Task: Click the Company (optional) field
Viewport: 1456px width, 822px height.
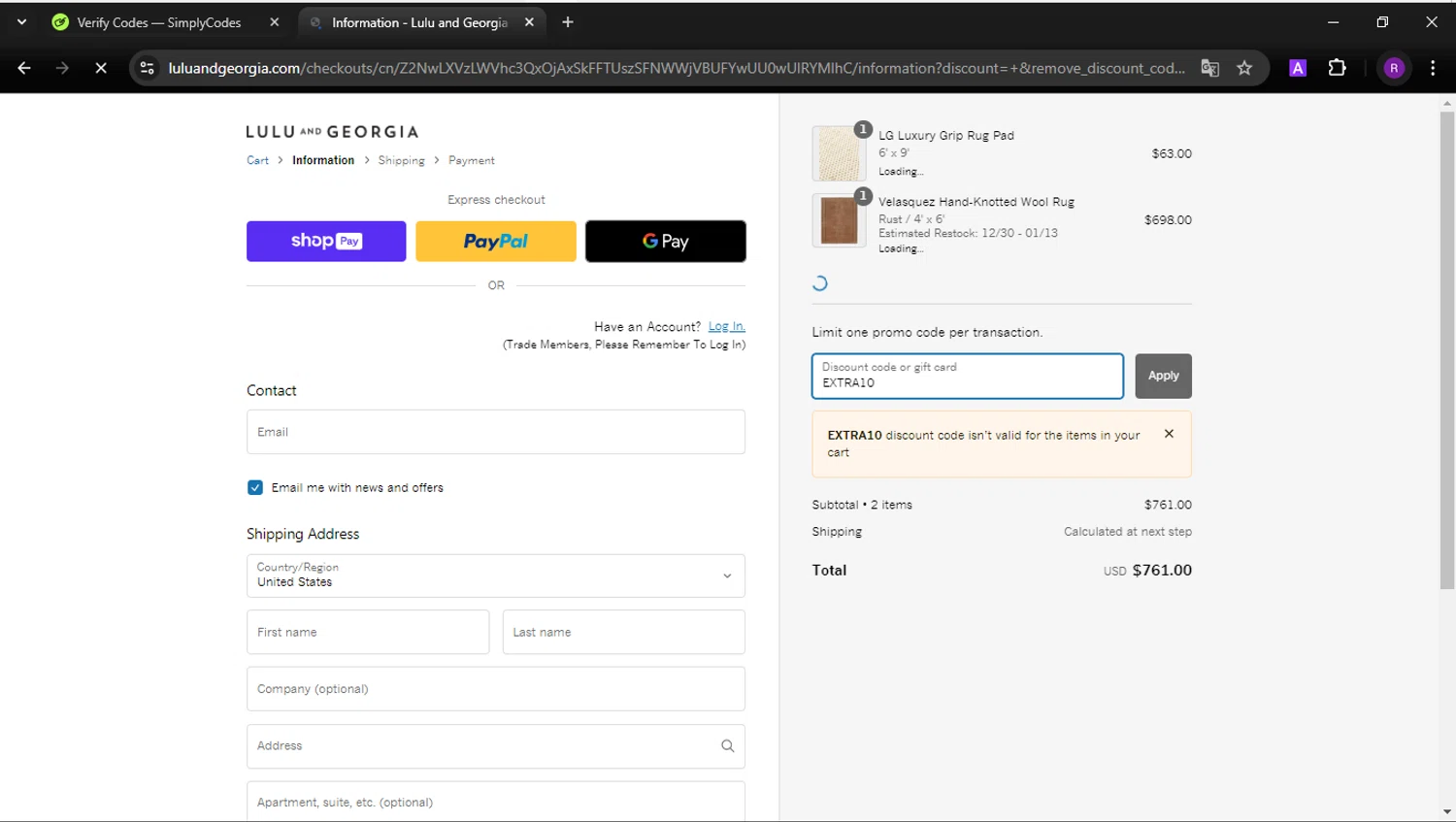Action: pos(496,689)
